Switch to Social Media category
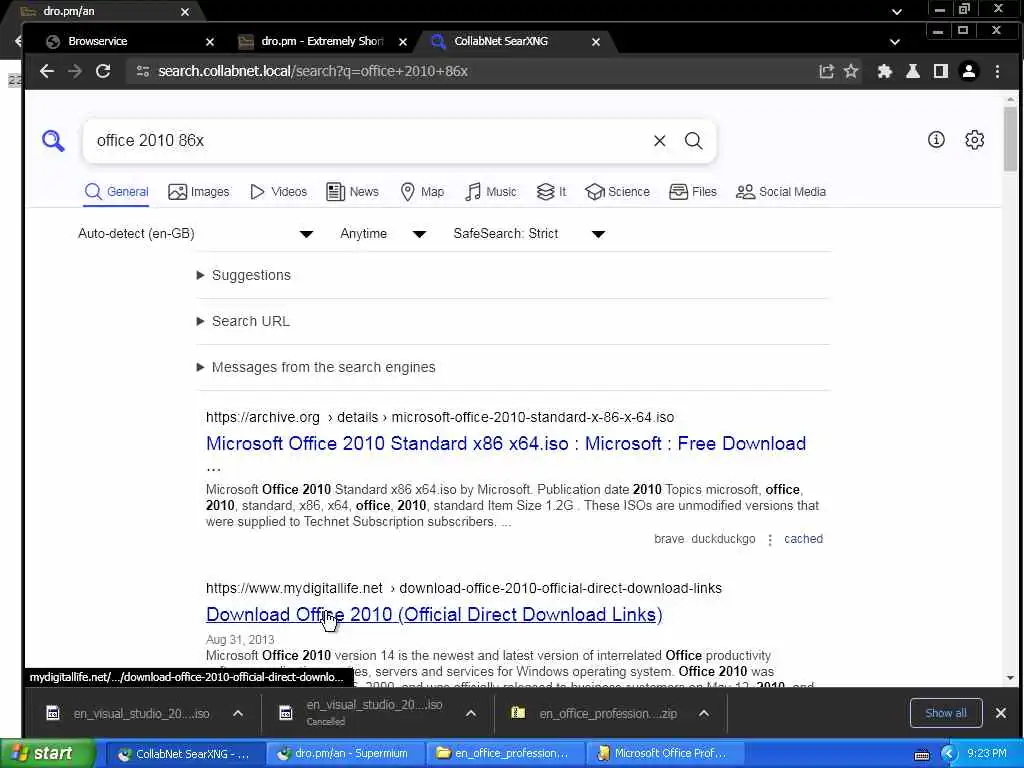This screenshot has width=1024, height=768. pos(781,192)
